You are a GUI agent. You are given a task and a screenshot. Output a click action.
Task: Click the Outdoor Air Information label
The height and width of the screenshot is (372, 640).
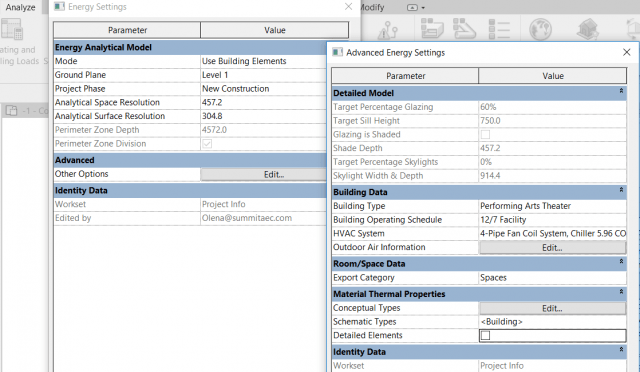click(379, 247)
